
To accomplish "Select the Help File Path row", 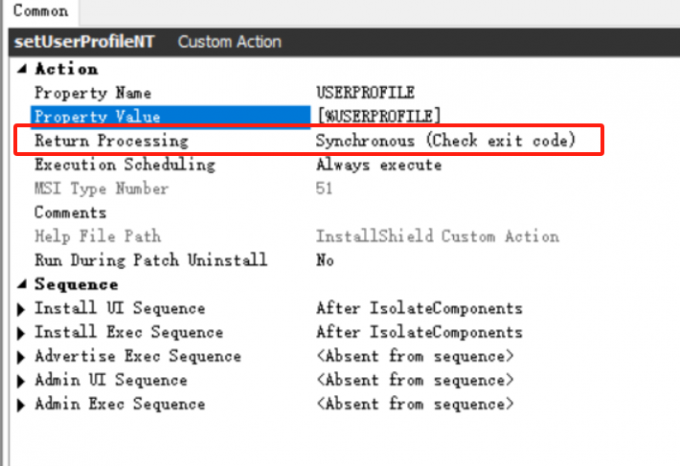I will coord(96,237).
